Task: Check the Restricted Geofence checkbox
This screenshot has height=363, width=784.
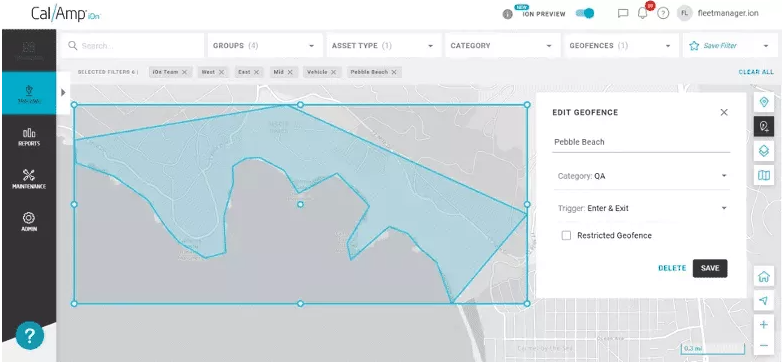Action: pos(566,236)
